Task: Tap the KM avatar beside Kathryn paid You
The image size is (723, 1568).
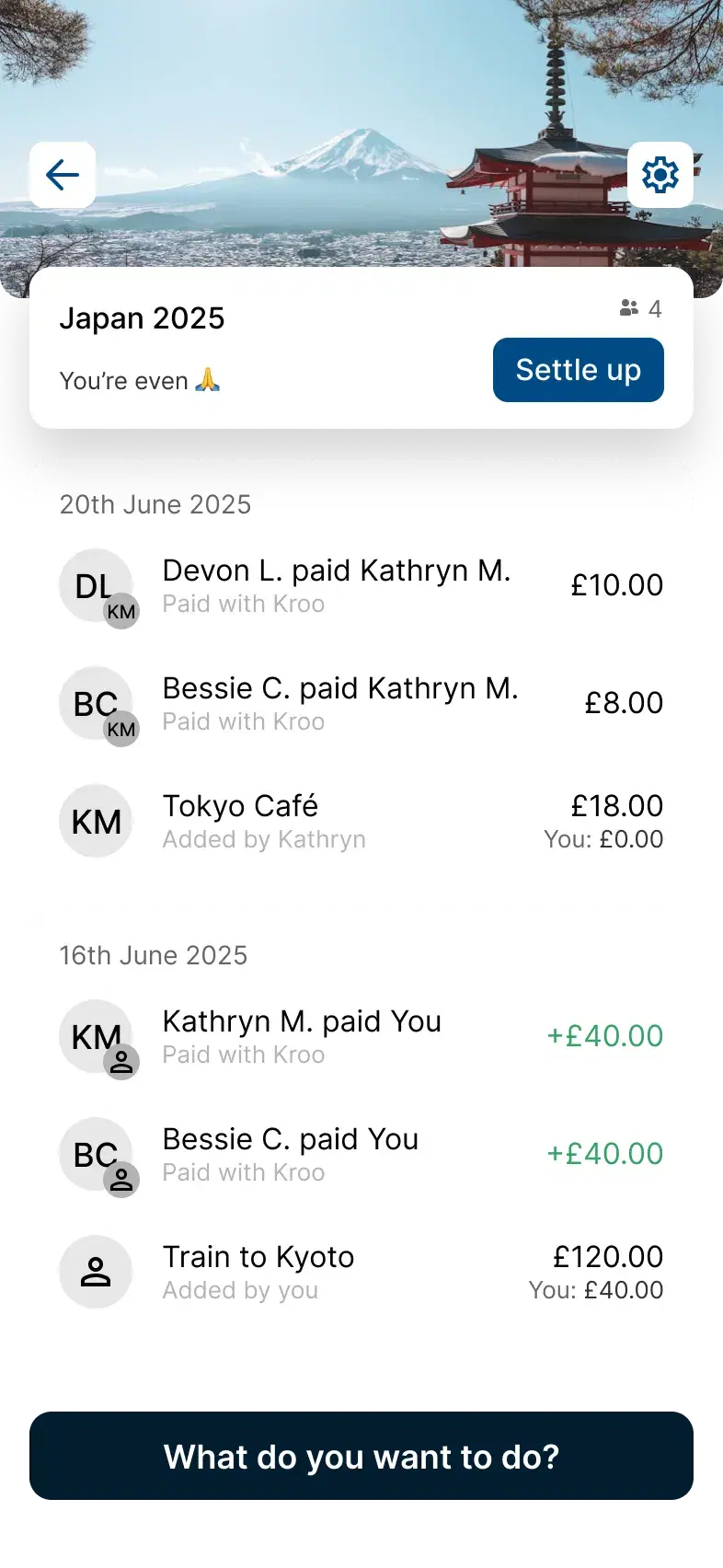Action: coord(97,1037)
